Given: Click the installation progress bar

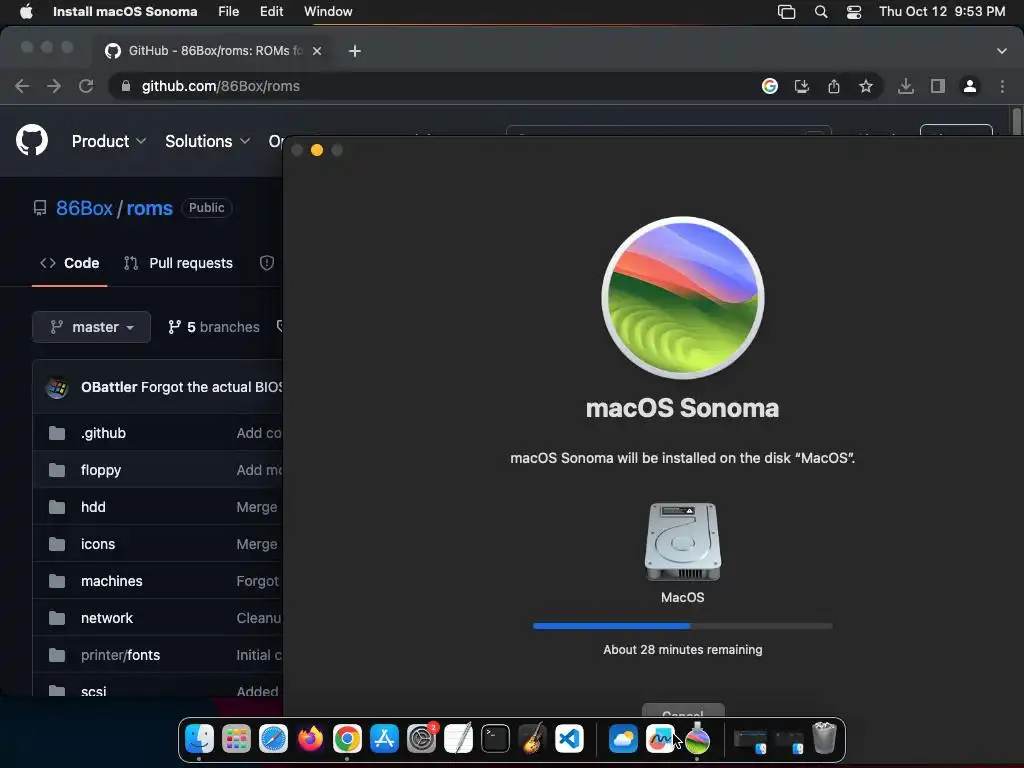Looking at the screenshot, I should click(x=682, y=626).
